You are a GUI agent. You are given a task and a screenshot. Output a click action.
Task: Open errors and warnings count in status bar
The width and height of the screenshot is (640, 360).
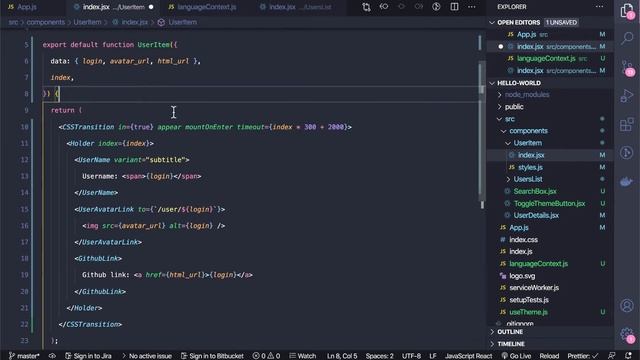(x=266, y=356)
